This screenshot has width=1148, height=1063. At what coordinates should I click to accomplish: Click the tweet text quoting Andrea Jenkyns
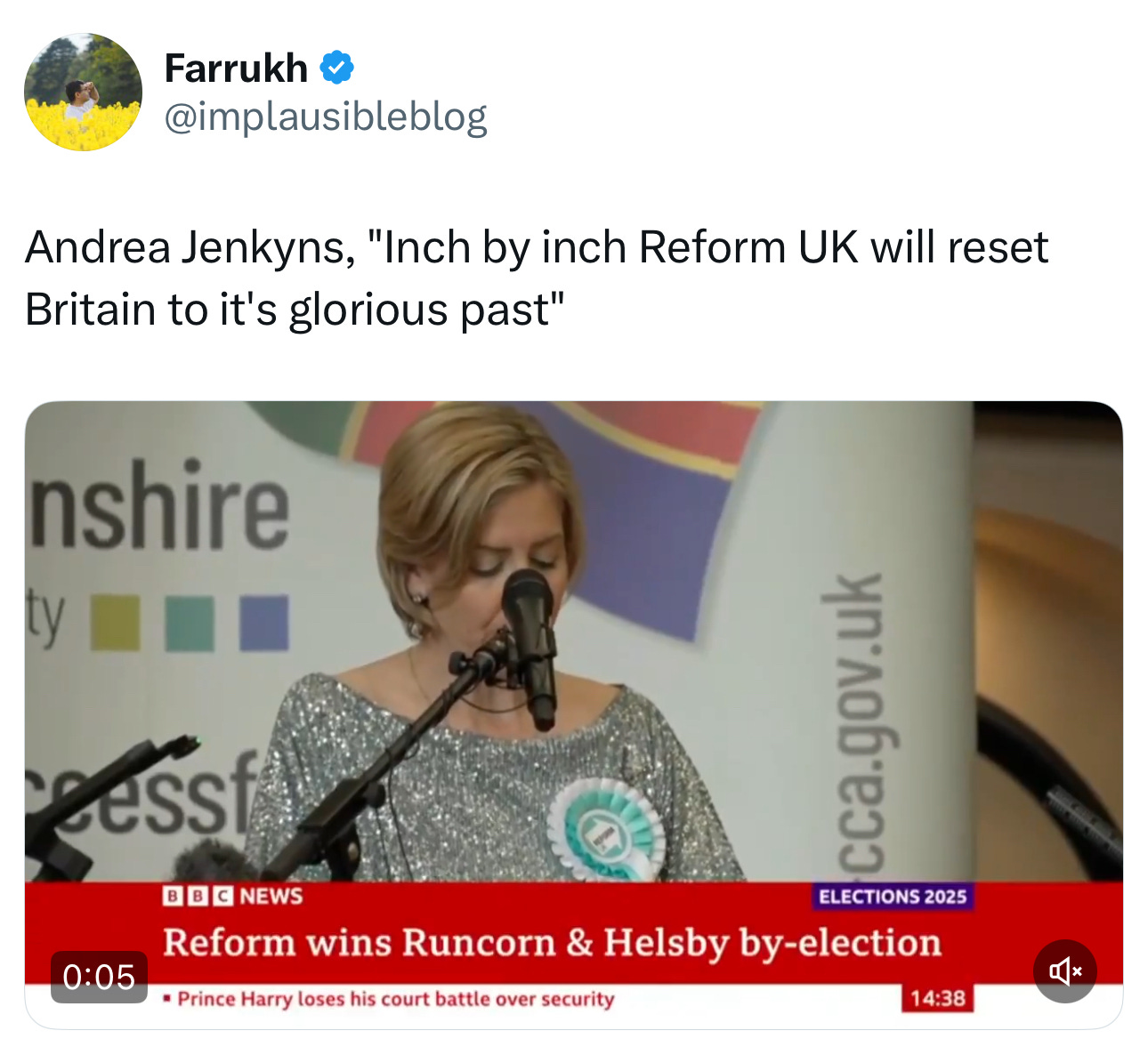(x=537, y=278)
